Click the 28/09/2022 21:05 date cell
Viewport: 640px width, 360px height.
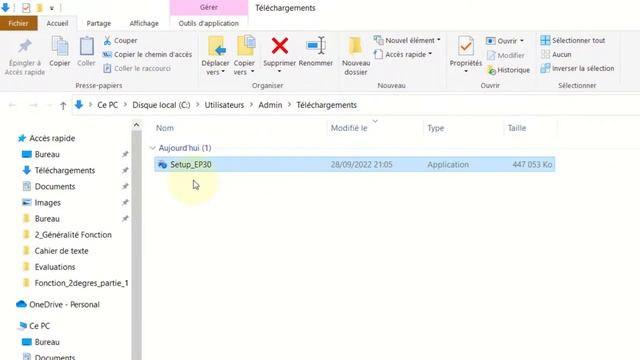click(361, 164)
